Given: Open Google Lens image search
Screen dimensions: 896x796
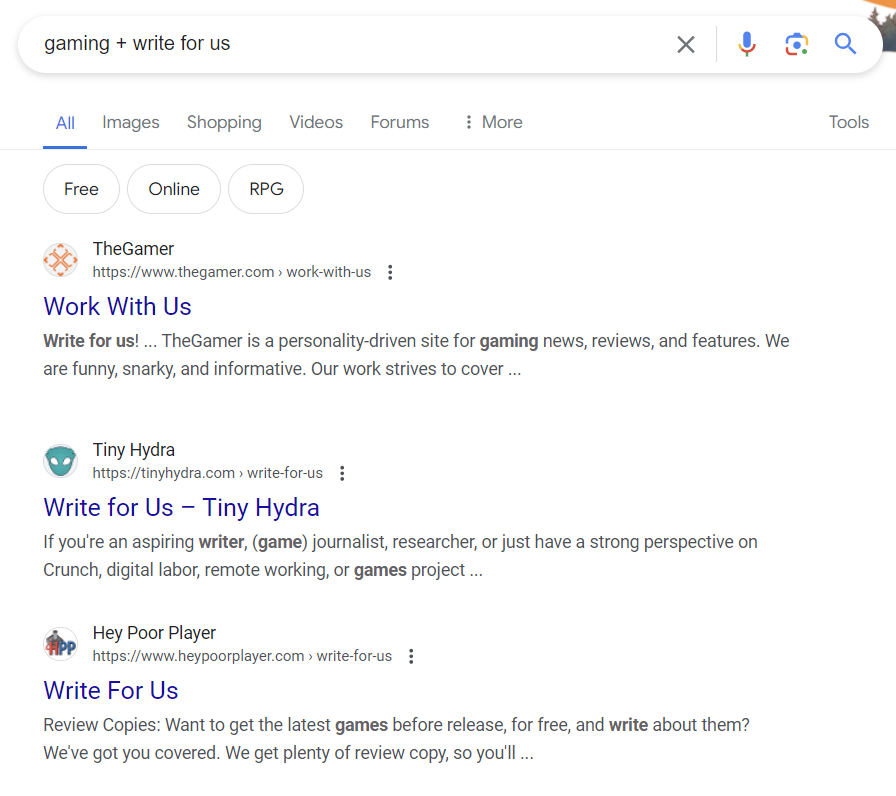Looking at the screenshot, I should (796, 44).
